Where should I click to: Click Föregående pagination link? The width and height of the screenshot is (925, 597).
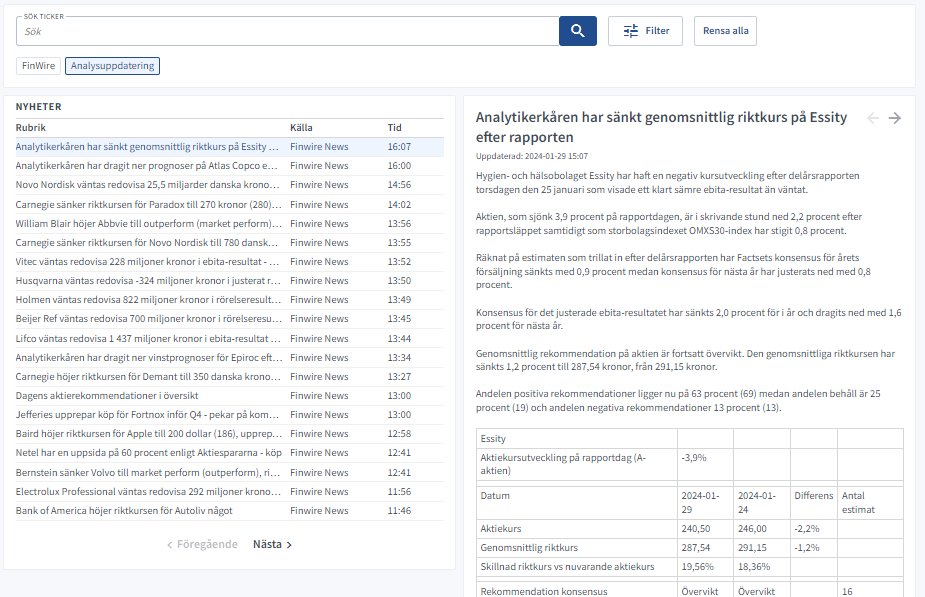coord(202,544)
